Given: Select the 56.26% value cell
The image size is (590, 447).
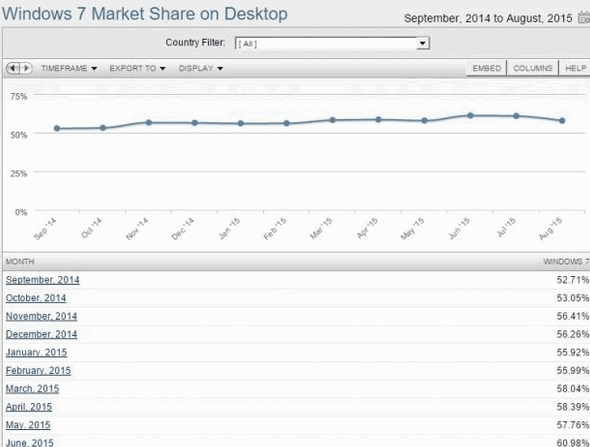Looking at the screenshot, I should [x=573, y=334].
